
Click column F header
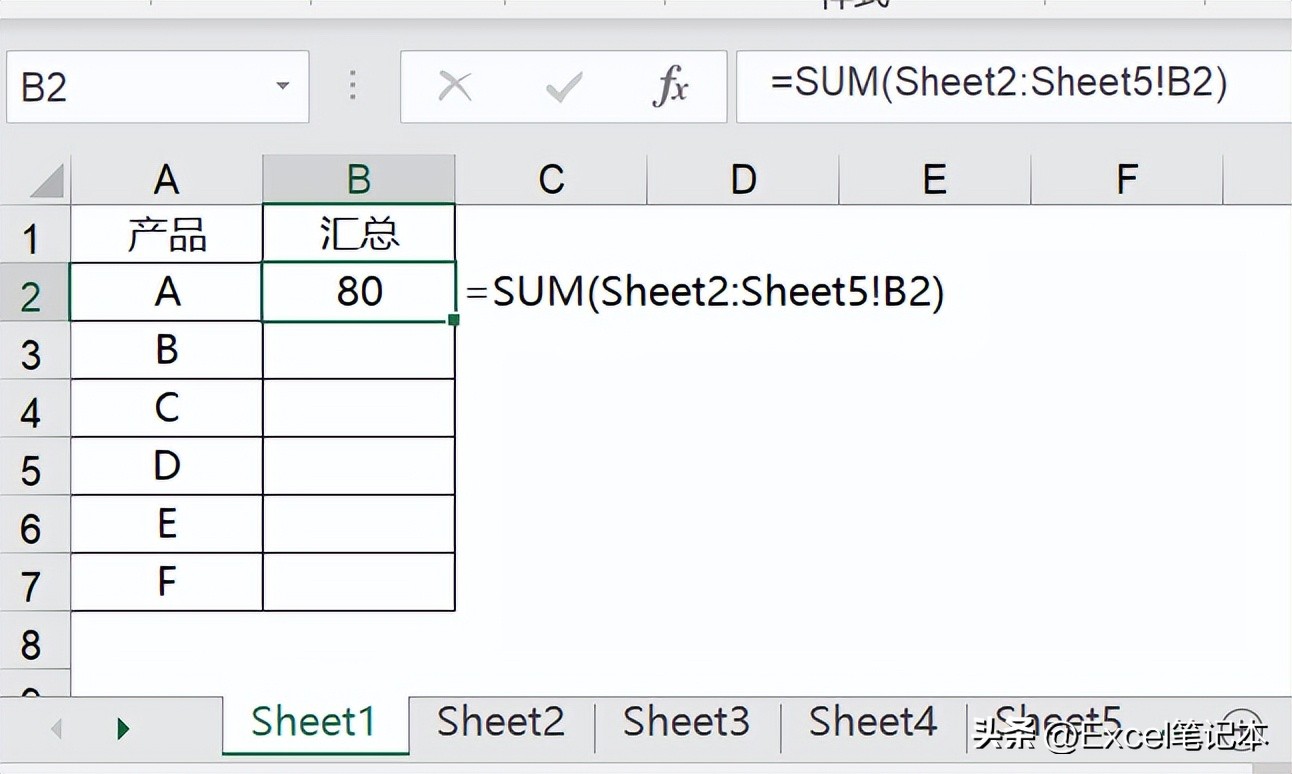point(1126,180)
